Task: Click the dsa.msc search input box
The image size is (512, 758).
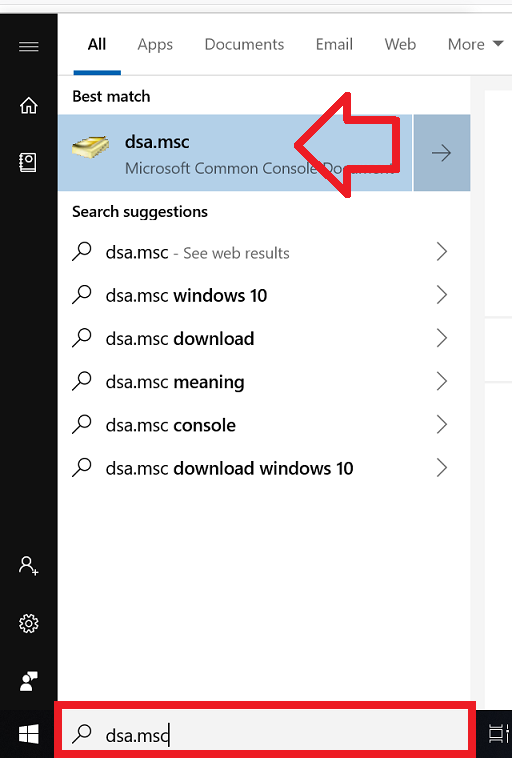Action: [x=265, y=734]
